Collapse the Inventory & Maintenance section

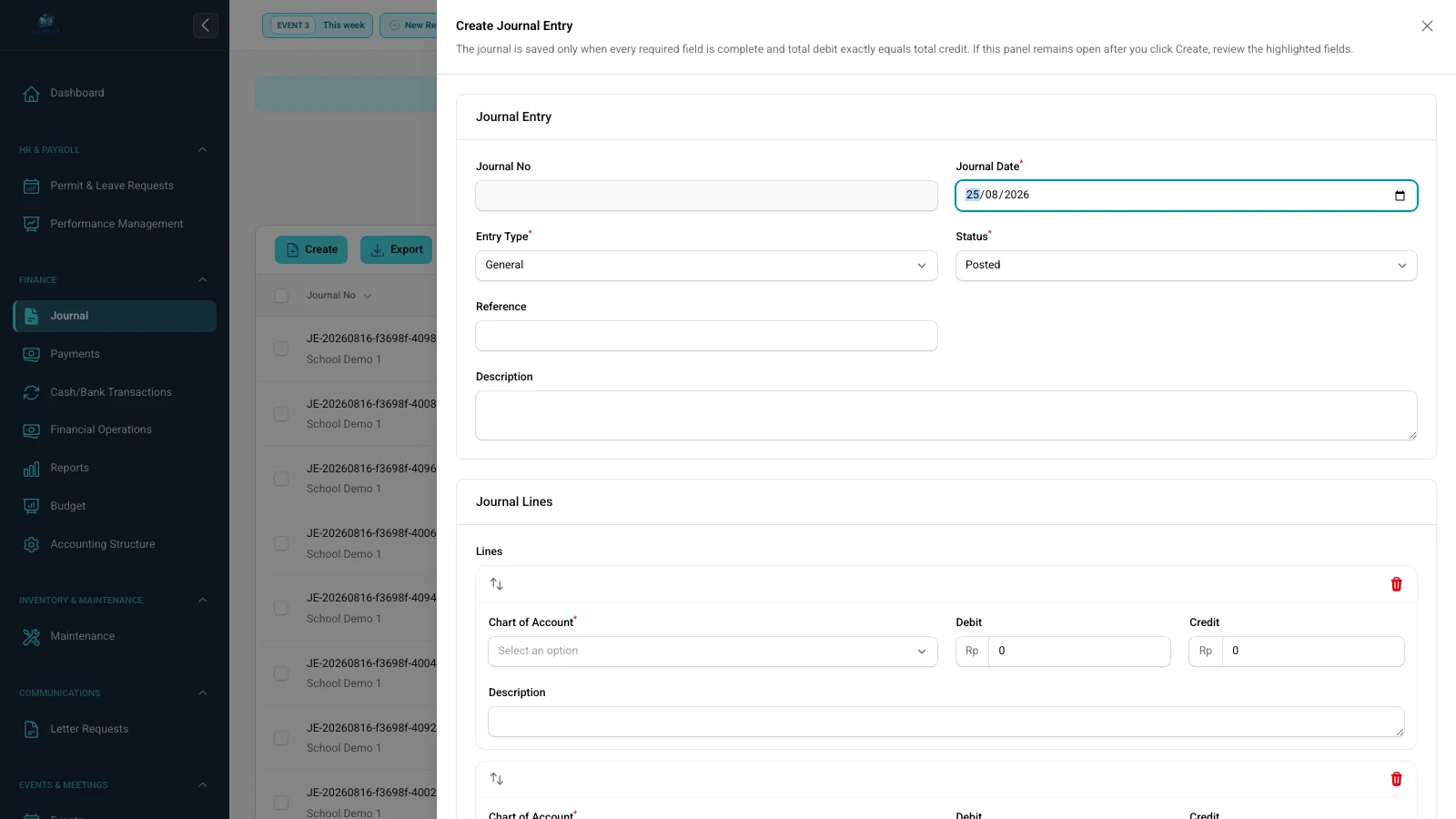click(x=203, y=601)
